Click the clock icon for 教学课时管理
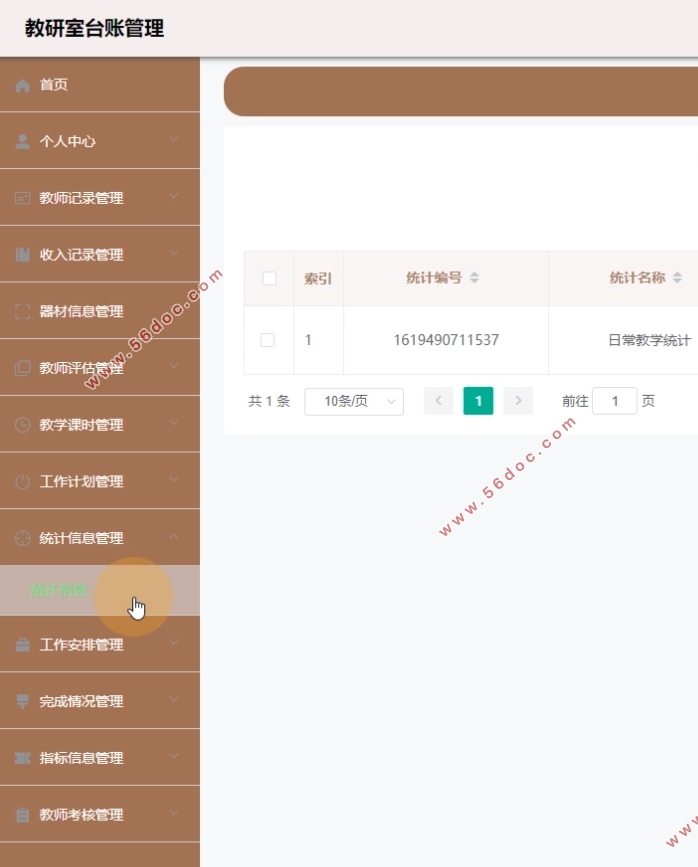698x867 pixels. (23, 425)
